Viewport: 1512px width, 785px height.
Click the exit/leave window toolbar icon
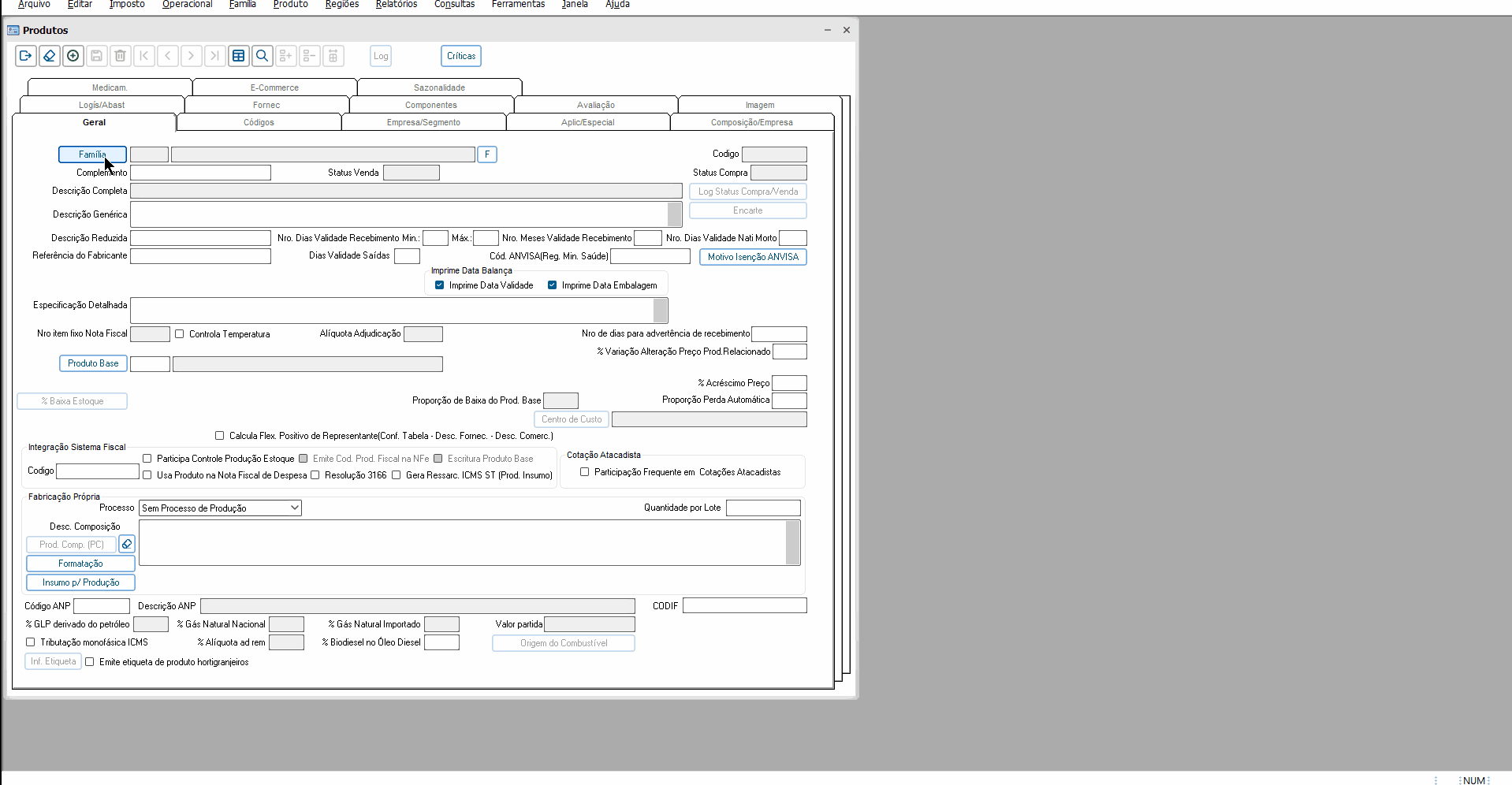point(26,56)
